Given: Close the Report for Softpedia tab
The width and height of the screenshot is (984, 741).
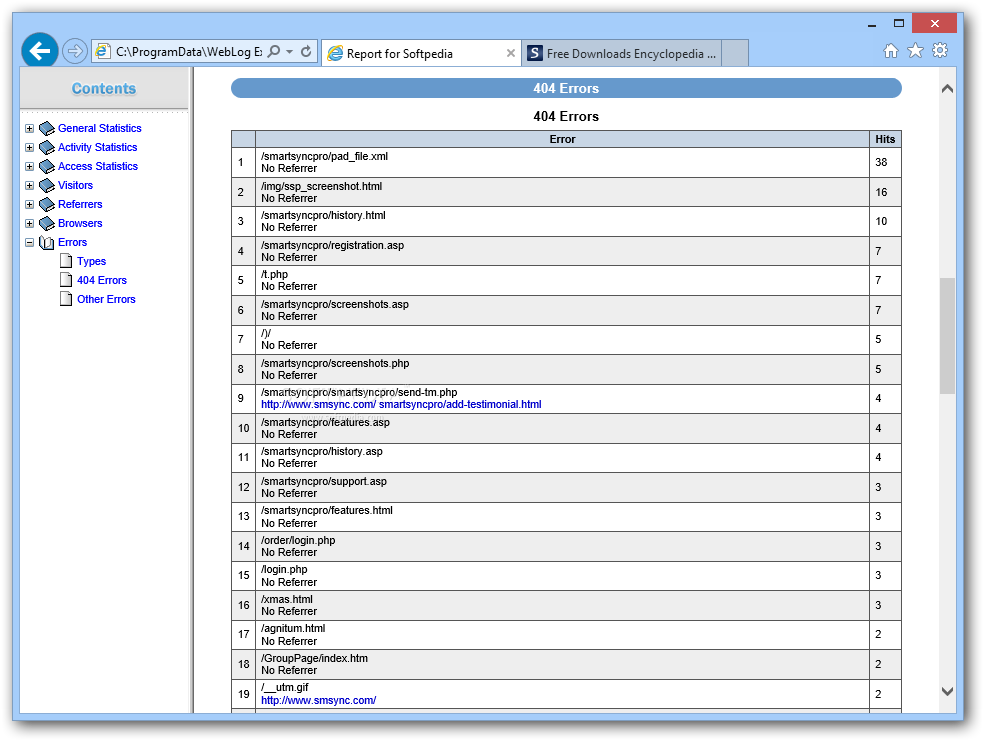Looking at the screenshot, I should pyautogui.click(x=511, y=53).
